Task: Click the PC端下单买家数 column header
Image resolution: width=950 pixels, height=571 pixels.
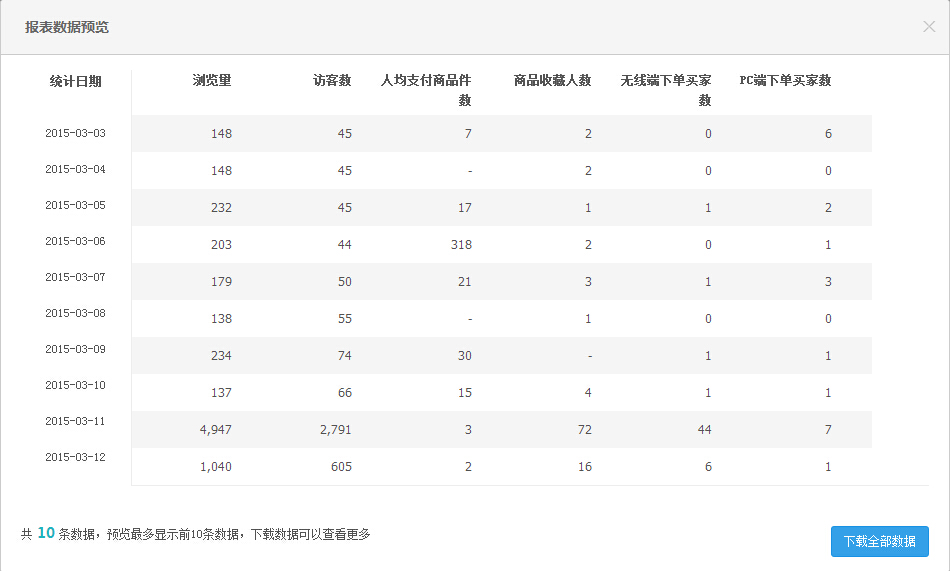Action: click(x=785, y=80)
